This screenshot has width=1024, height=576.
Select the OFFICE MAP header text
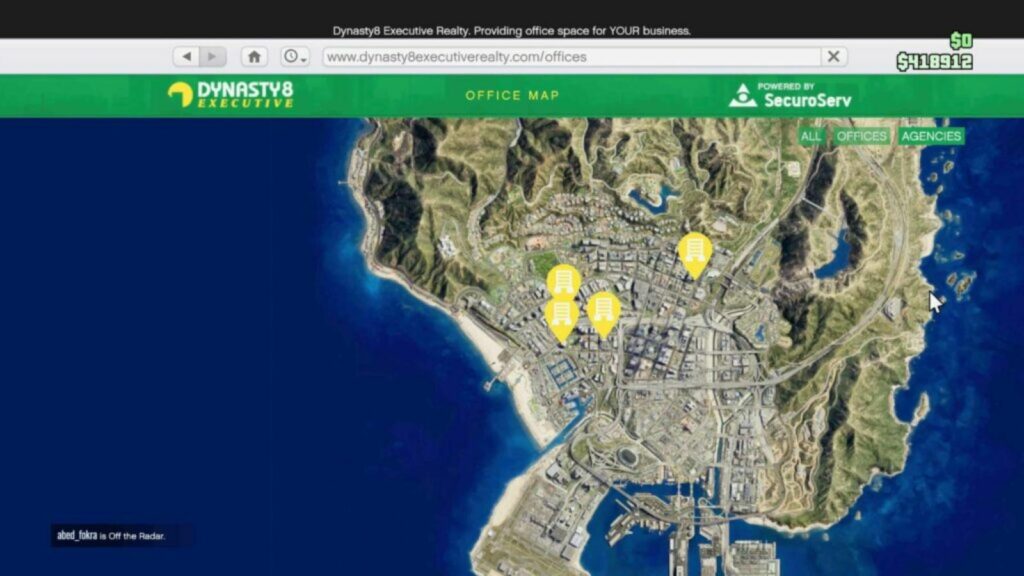(x=512, y=95)
